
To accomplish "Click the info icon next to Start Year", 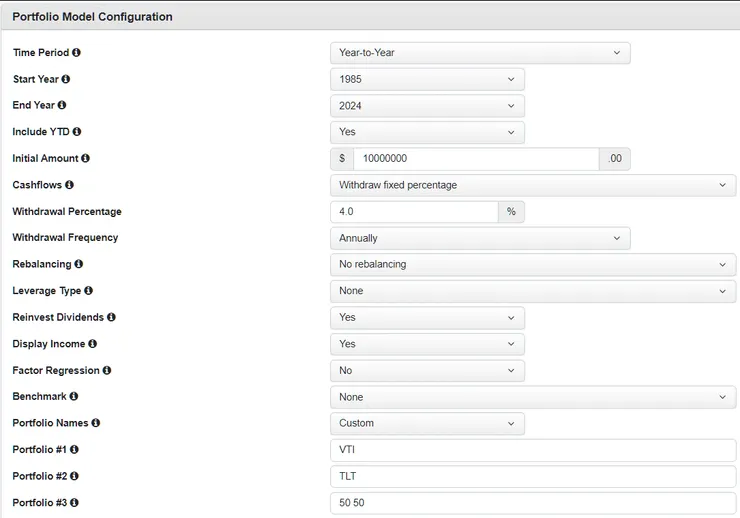I will click(66, 79).
